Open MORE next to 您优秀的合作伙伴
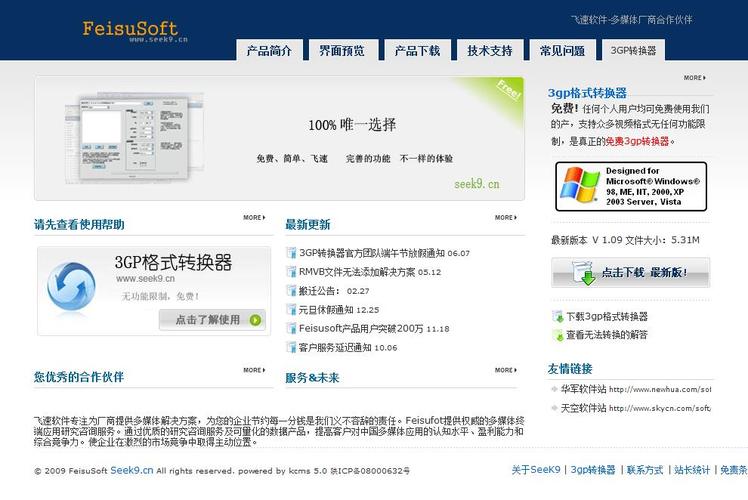 (x=254, y=370)
